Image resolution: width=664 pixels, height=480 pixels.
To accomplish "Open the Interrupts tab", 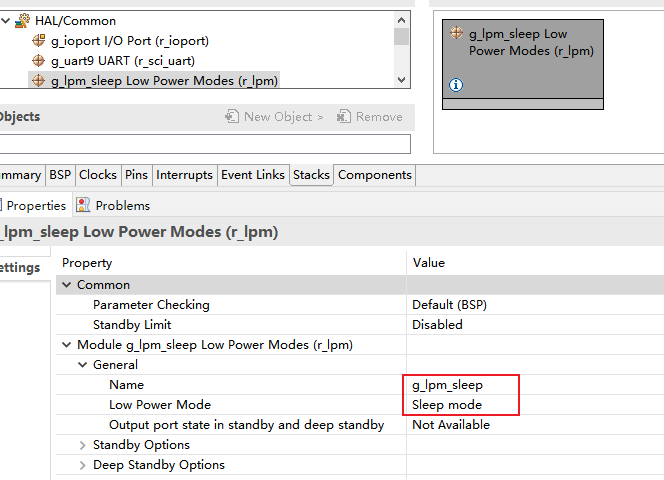I will [184, 175].
